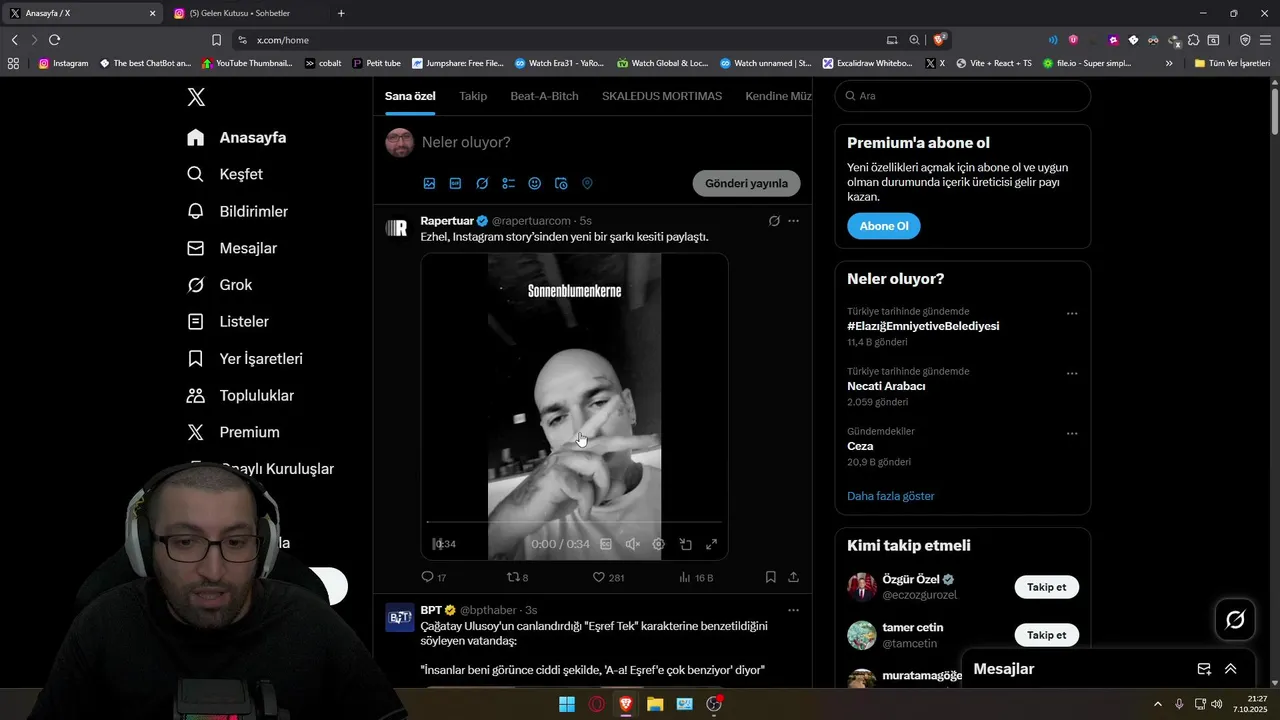Open Grok actions on Rapertuar post
The height and width of the screenshot is (720, 1280).
[x=774, y=220]
